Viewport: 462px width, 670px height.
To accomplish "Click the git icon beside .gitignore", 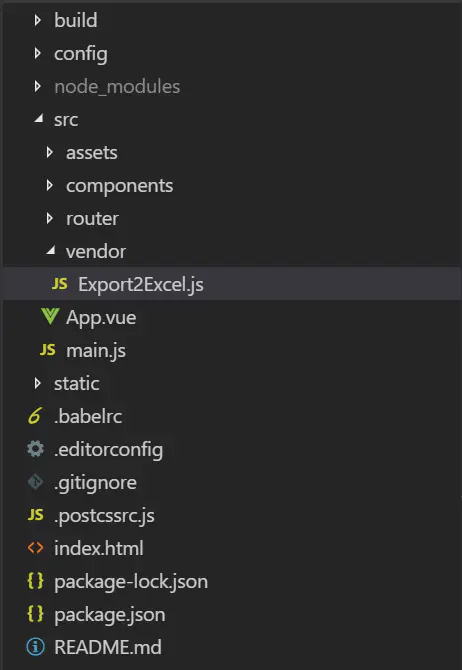I will pos(35,482).
